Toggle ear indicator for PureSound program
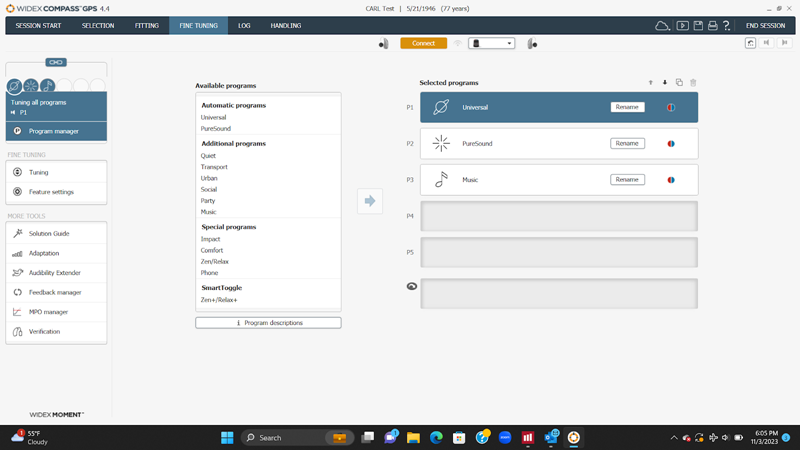 tap(671, 143)
